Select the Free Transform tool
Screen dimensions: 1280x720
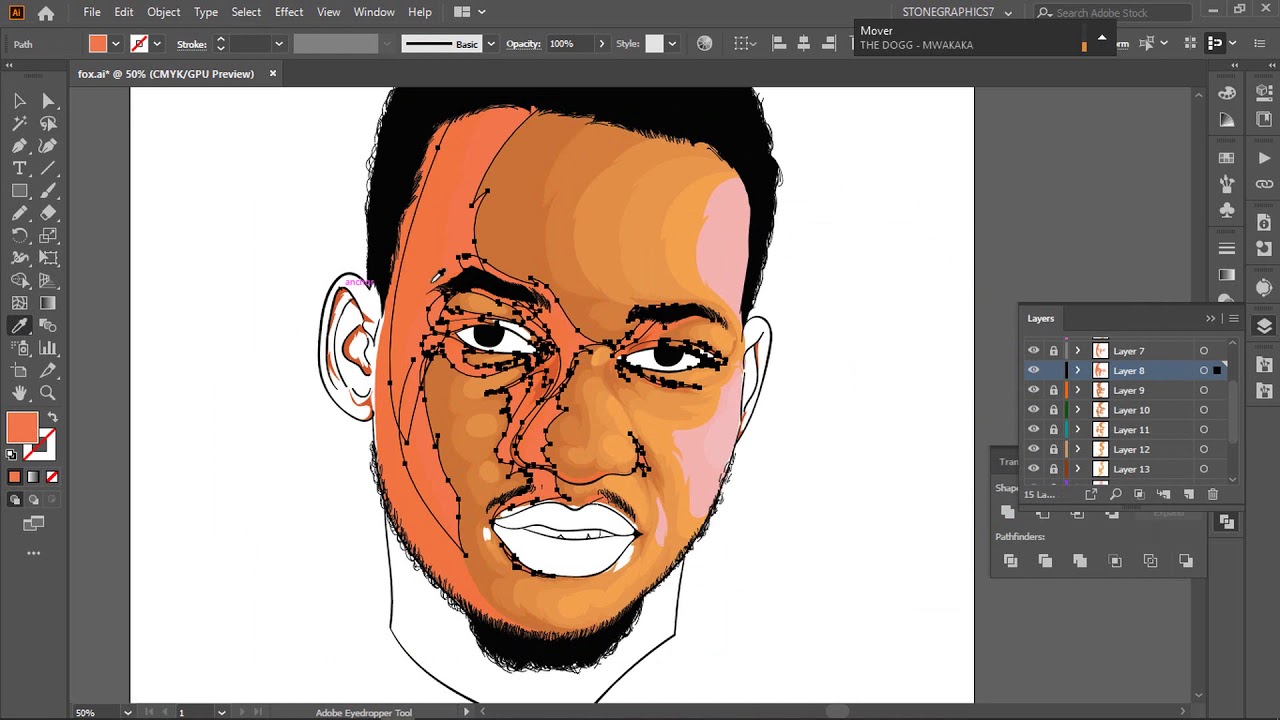click(48, 258)
